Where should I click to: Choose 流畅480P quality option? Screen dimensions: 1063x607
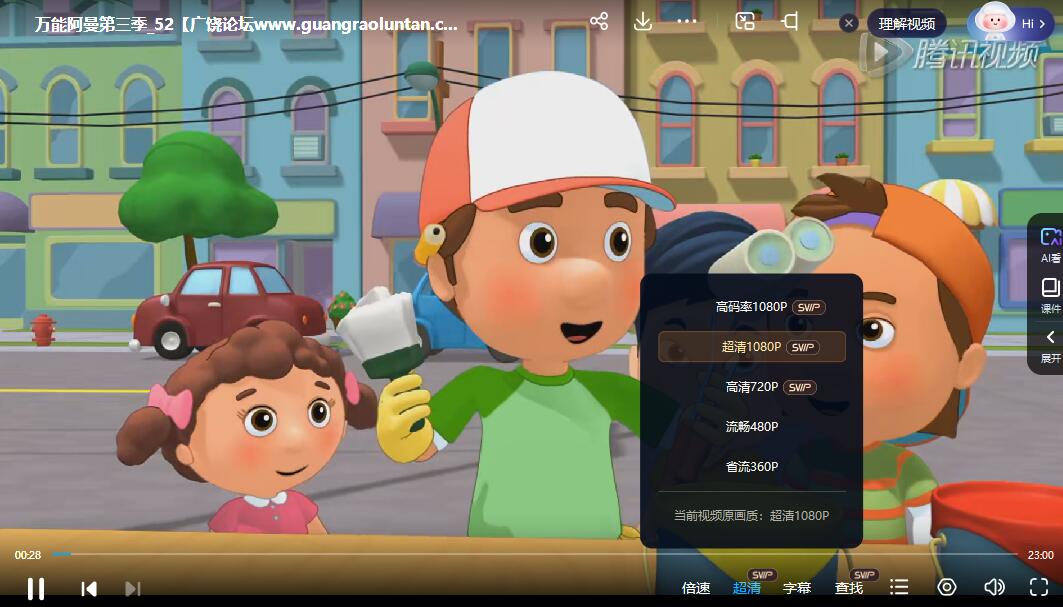click(x=751, y=427)
